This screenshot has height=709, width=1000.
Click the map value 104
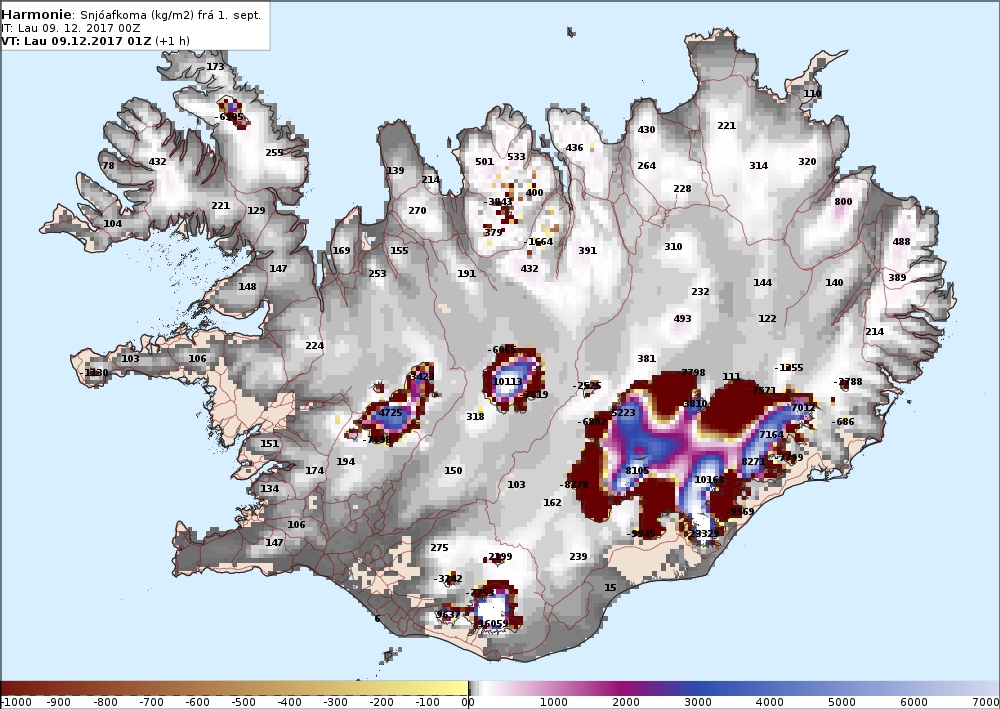[x=113, y=223]
